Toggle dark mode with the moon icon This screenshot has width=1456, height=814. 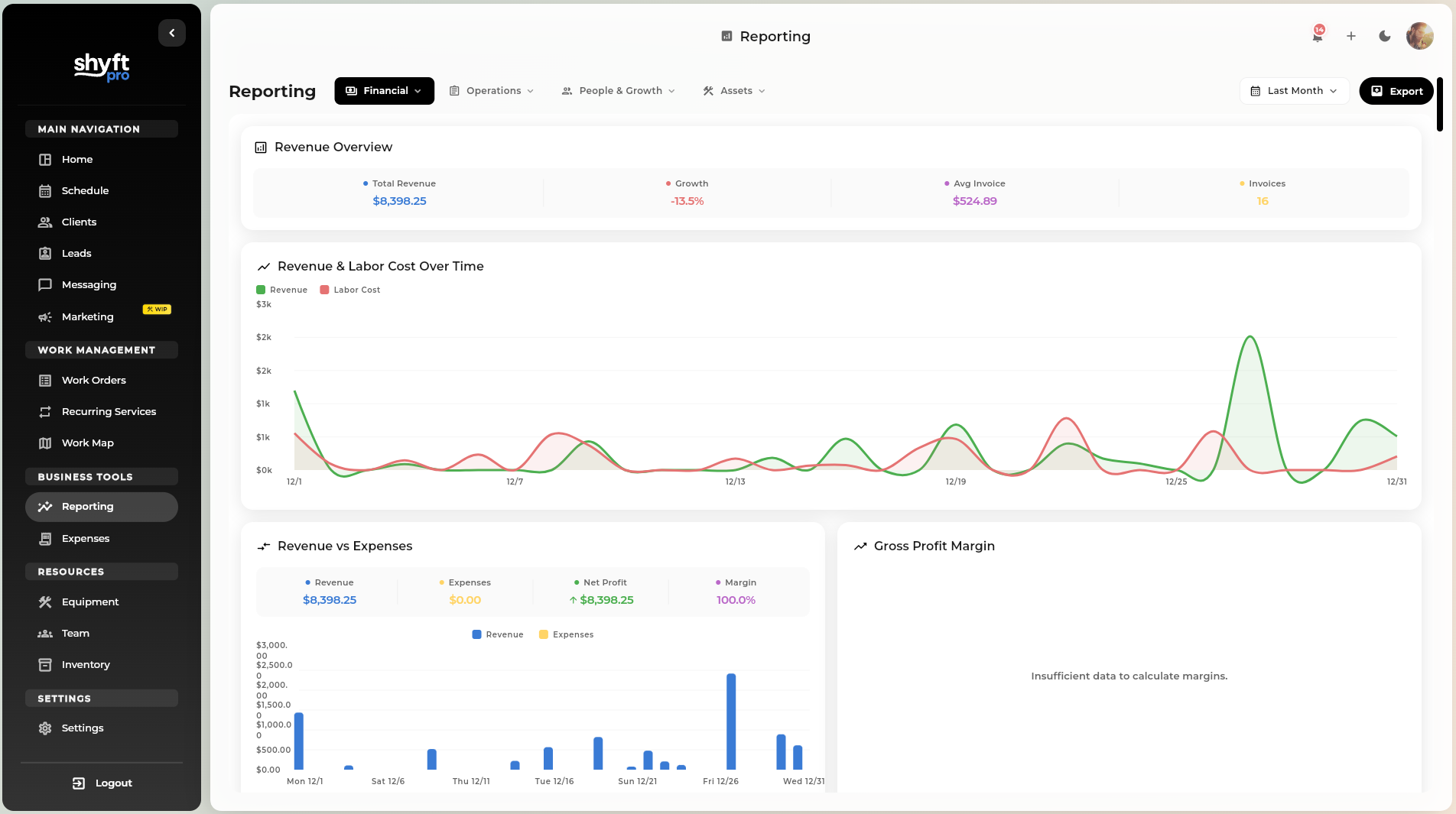pos(1384,36)
